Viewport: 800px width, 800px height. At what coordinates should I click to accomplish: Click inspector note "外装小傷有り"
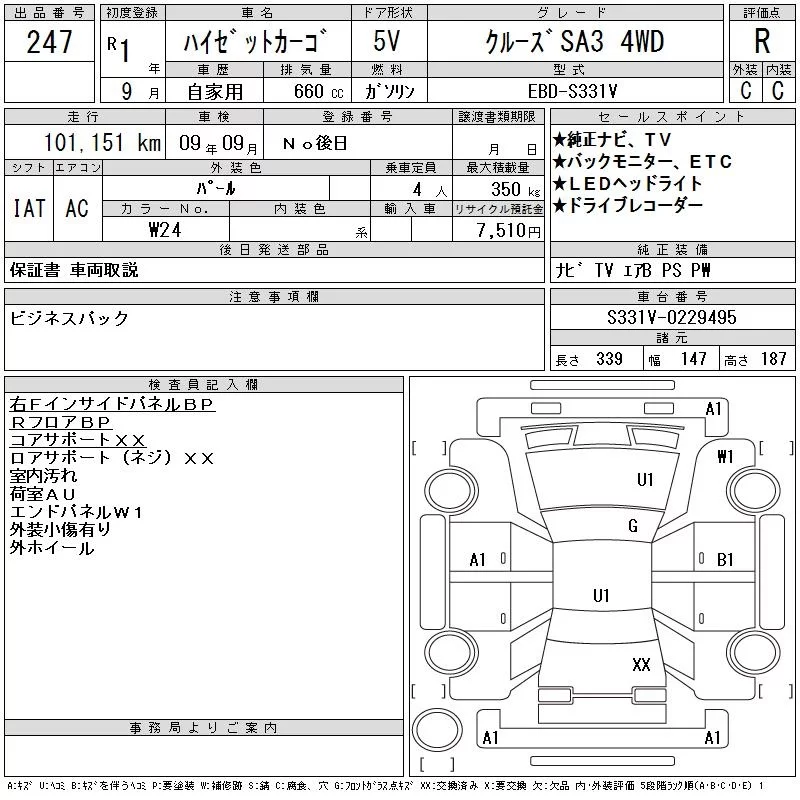point(60,530)
